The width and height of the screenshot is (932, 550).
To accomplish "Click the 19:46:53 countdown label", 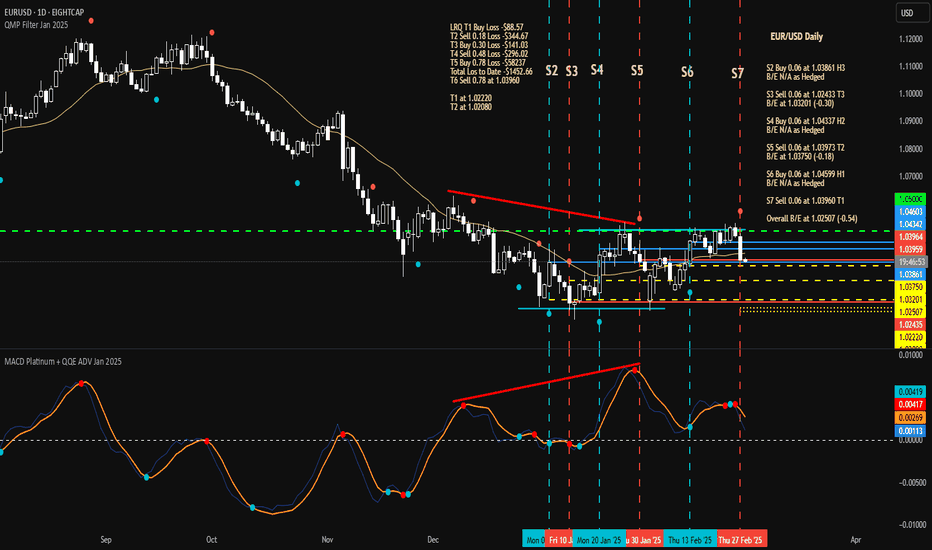I will pyautogui.click(x=911, y=262).
